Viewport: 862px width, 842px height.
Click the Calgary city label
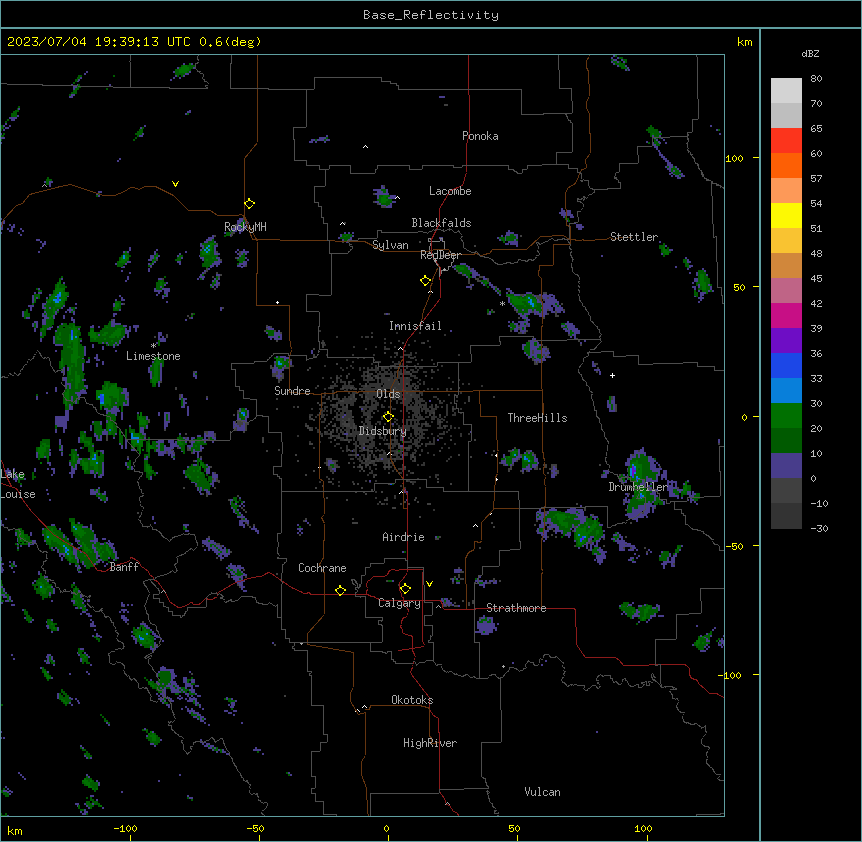[x=399, y=603]
